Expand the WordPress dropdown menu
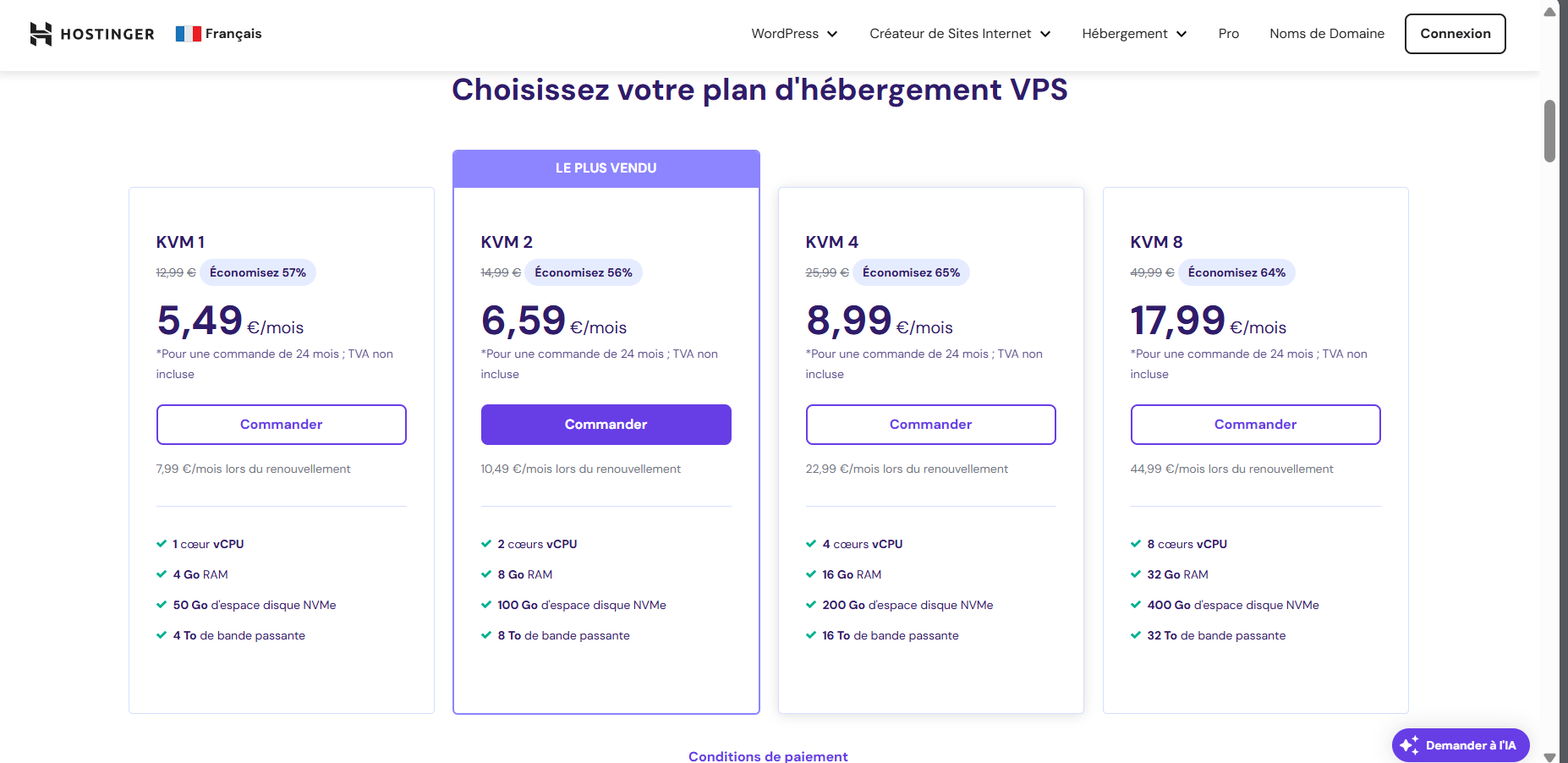This screenshot has height=763, width=1568. tap(794, 34)
